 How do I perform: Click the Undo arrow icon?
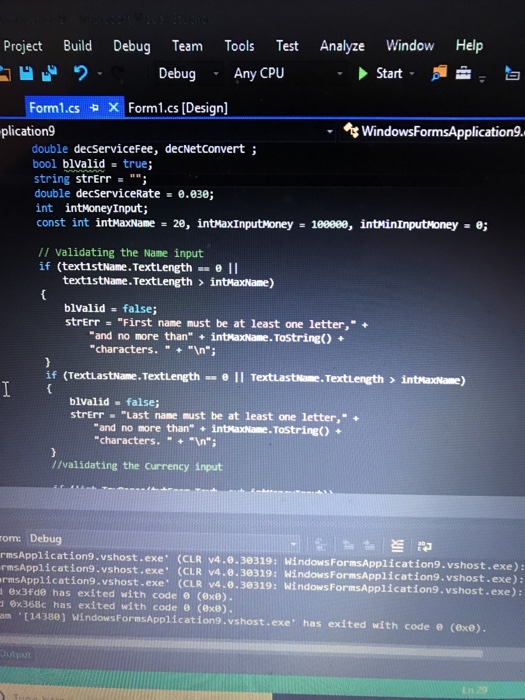[81, 73]
